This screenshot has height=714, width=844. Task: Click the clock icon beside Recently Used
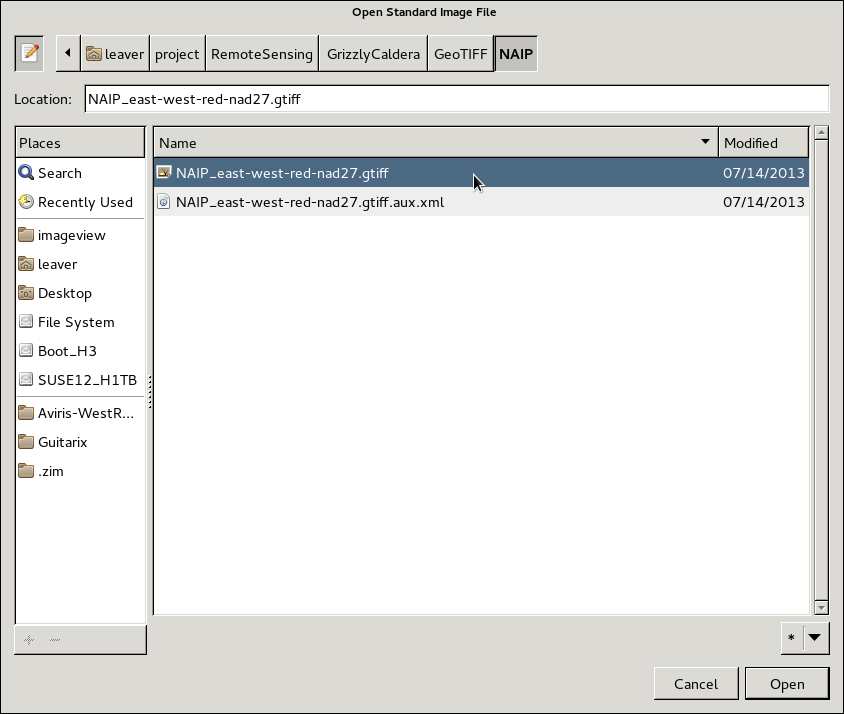point(26,201)
